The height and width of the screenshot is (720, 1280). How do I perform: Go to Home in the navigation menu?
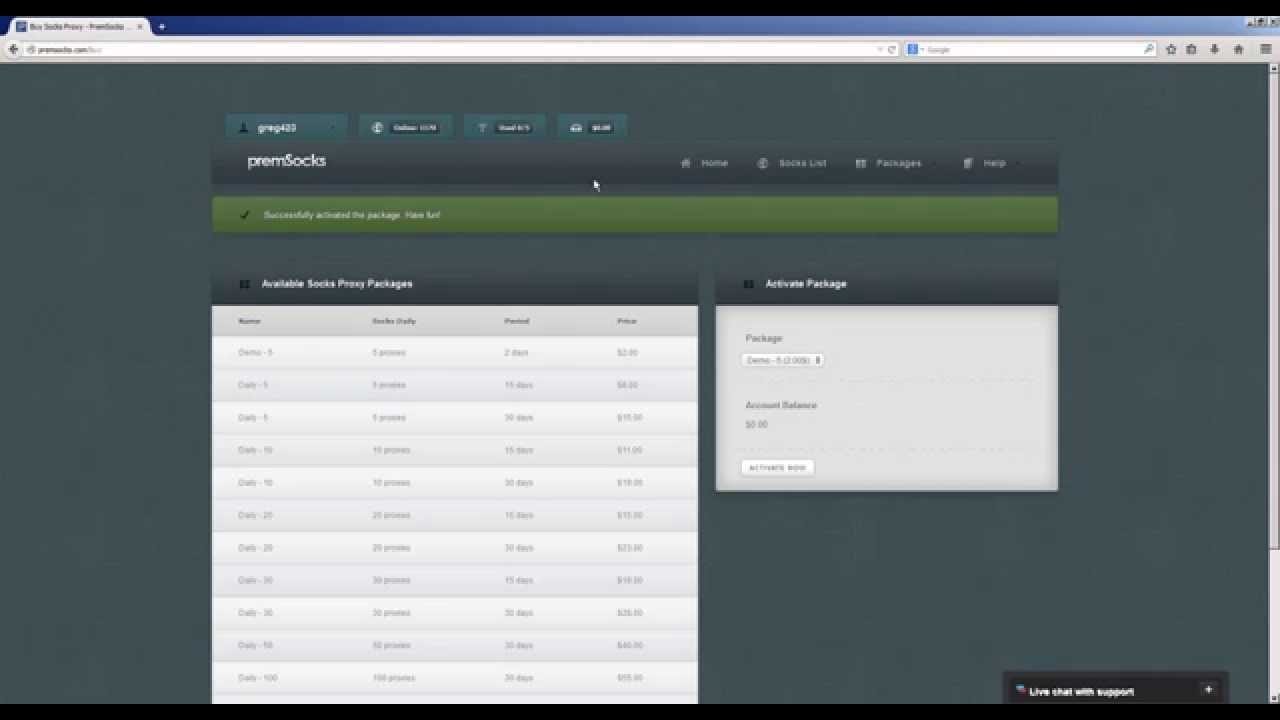pyautogui.click(x=714, y=163)
